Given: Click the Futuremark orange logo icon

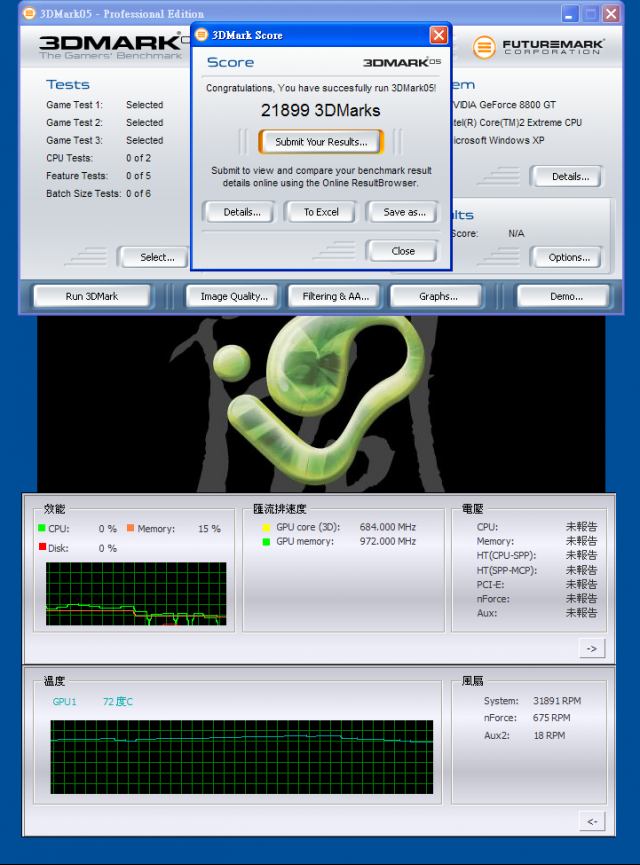Looking at the screenshot, I should pyautogui.click(x=484, y=47).
